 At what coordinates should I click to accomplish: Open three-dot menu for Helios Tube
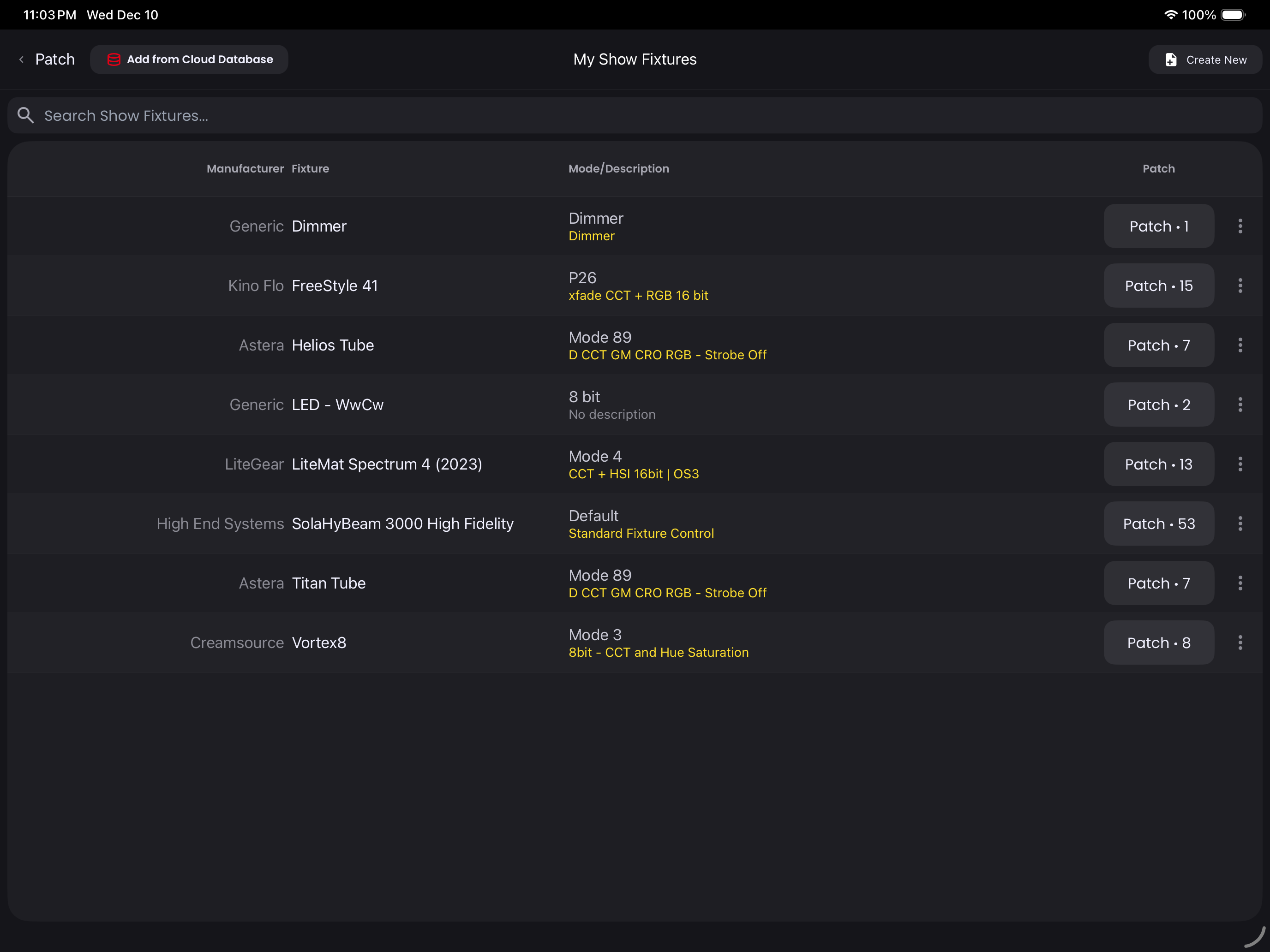click(1240, 345)
